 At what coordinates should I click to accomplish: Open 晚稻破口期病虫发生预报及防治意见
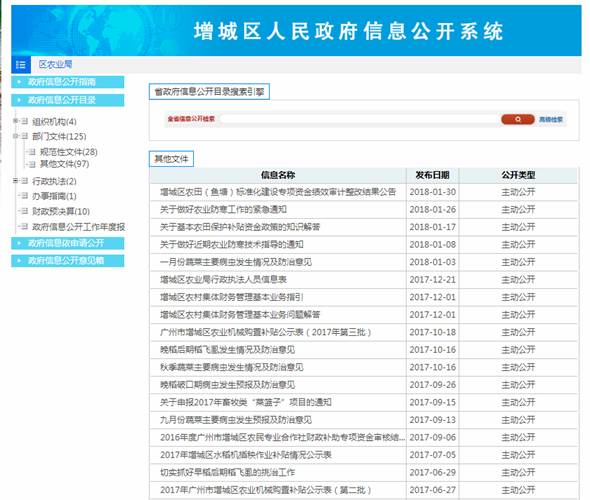pyautogui.click(x=228, y=385)
